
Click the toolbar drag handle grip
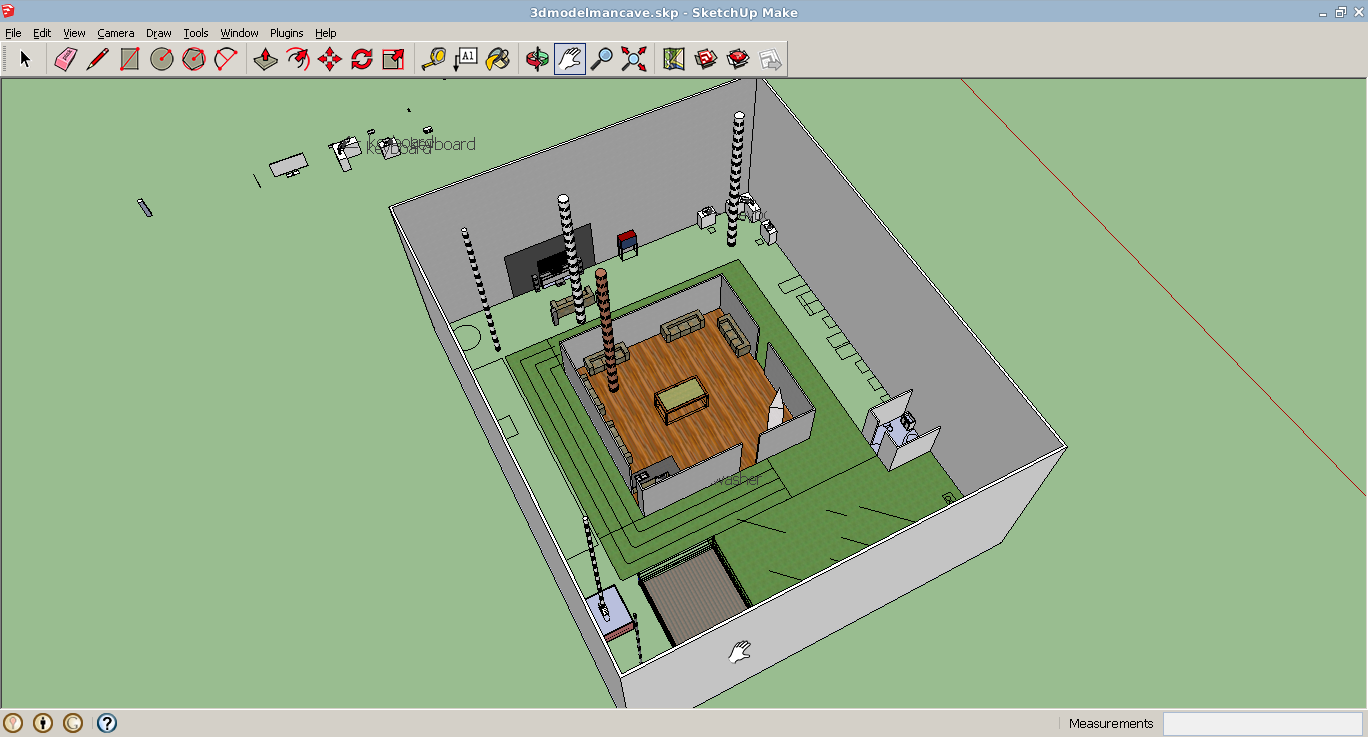click(5, 59)
